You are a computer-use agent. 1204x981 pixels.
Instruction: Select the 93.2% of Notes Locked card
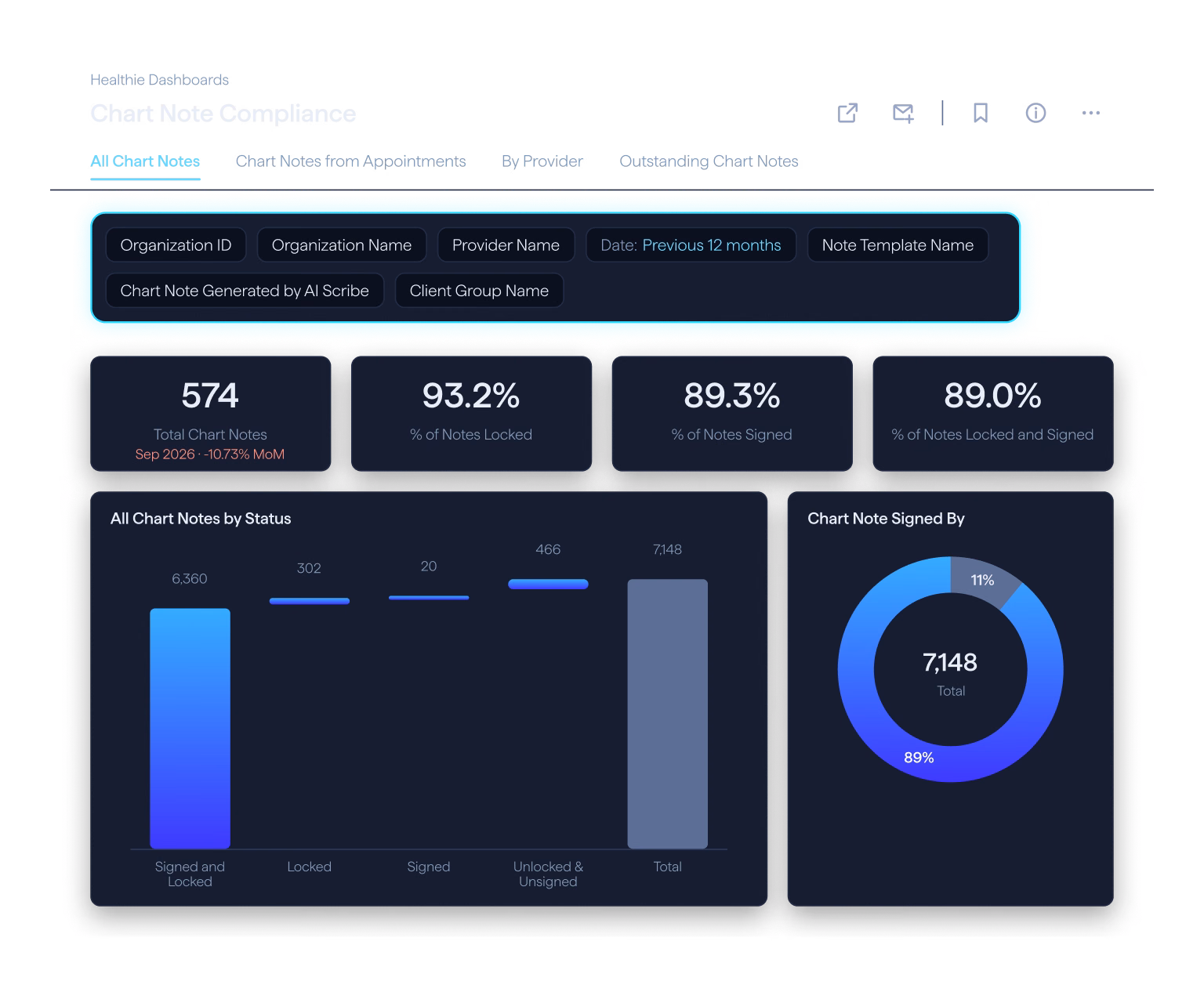coord(471,414)
